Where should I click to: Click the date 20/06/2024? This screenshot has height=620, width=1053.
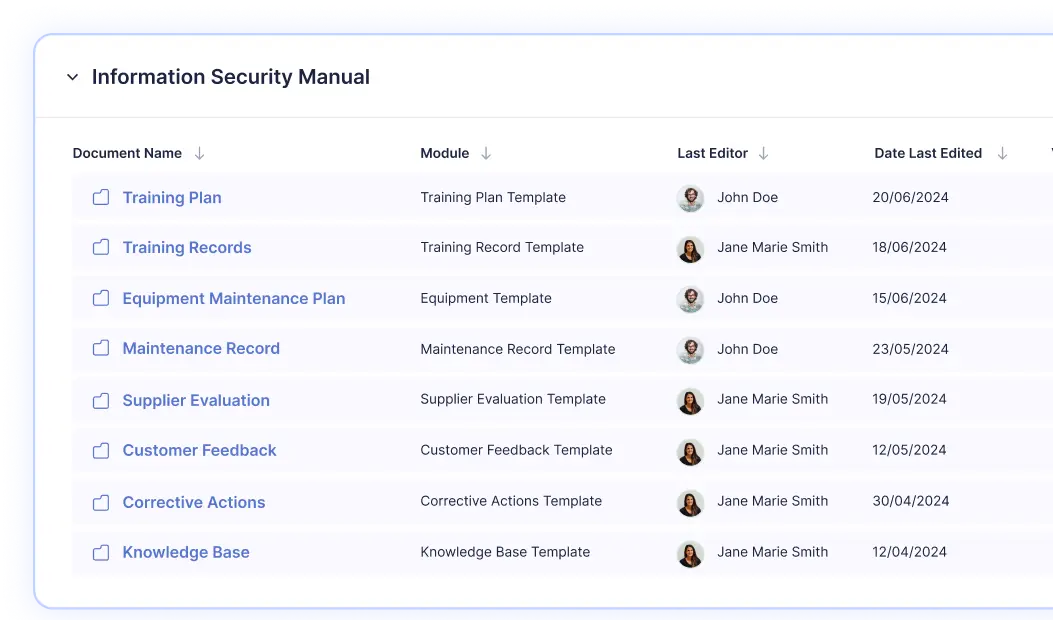click(x=911, y=197)
